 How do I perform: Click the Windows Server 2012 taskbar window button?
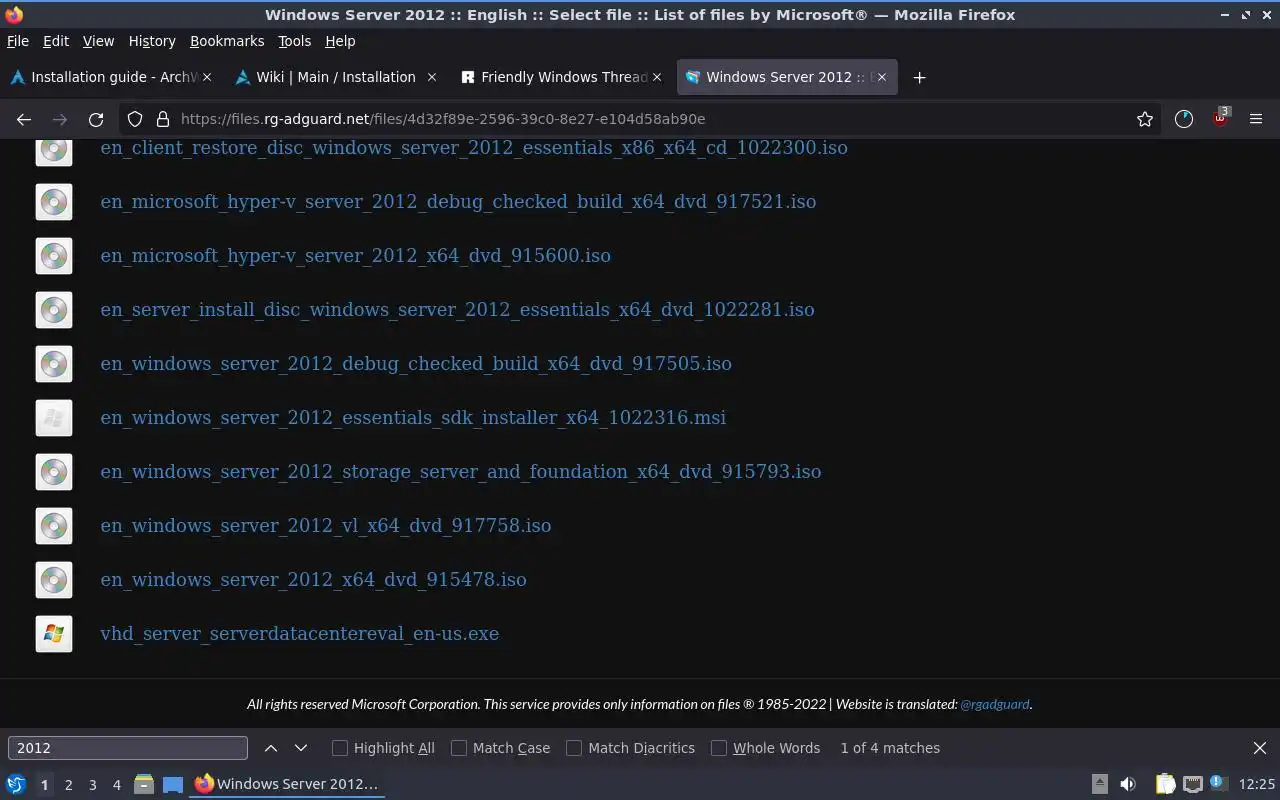(x=287, y=784)
